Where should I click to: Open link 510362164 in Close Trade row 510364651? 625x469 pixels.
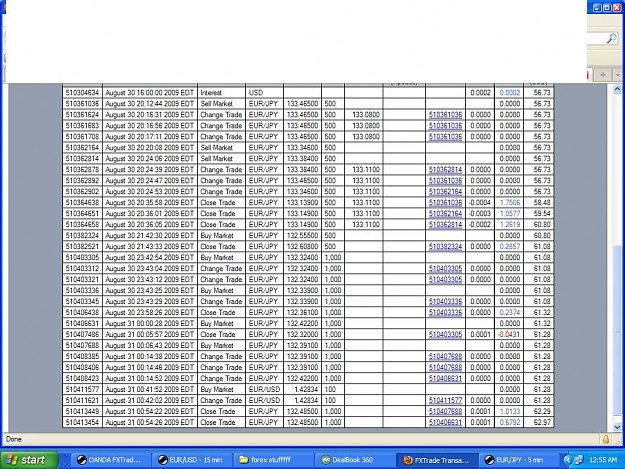point(445,214)
